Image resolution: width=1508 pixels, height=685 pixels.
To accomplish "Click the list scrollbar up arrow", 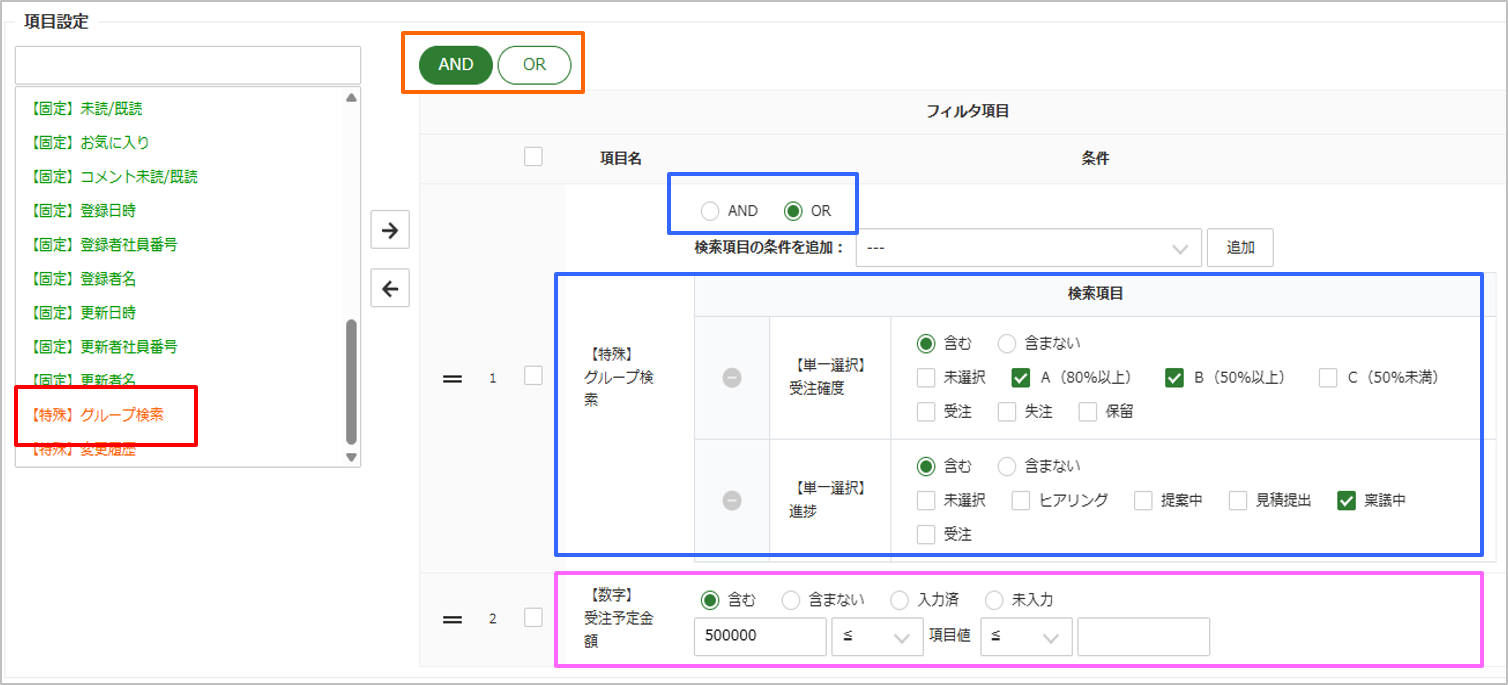I will point(351,98).
